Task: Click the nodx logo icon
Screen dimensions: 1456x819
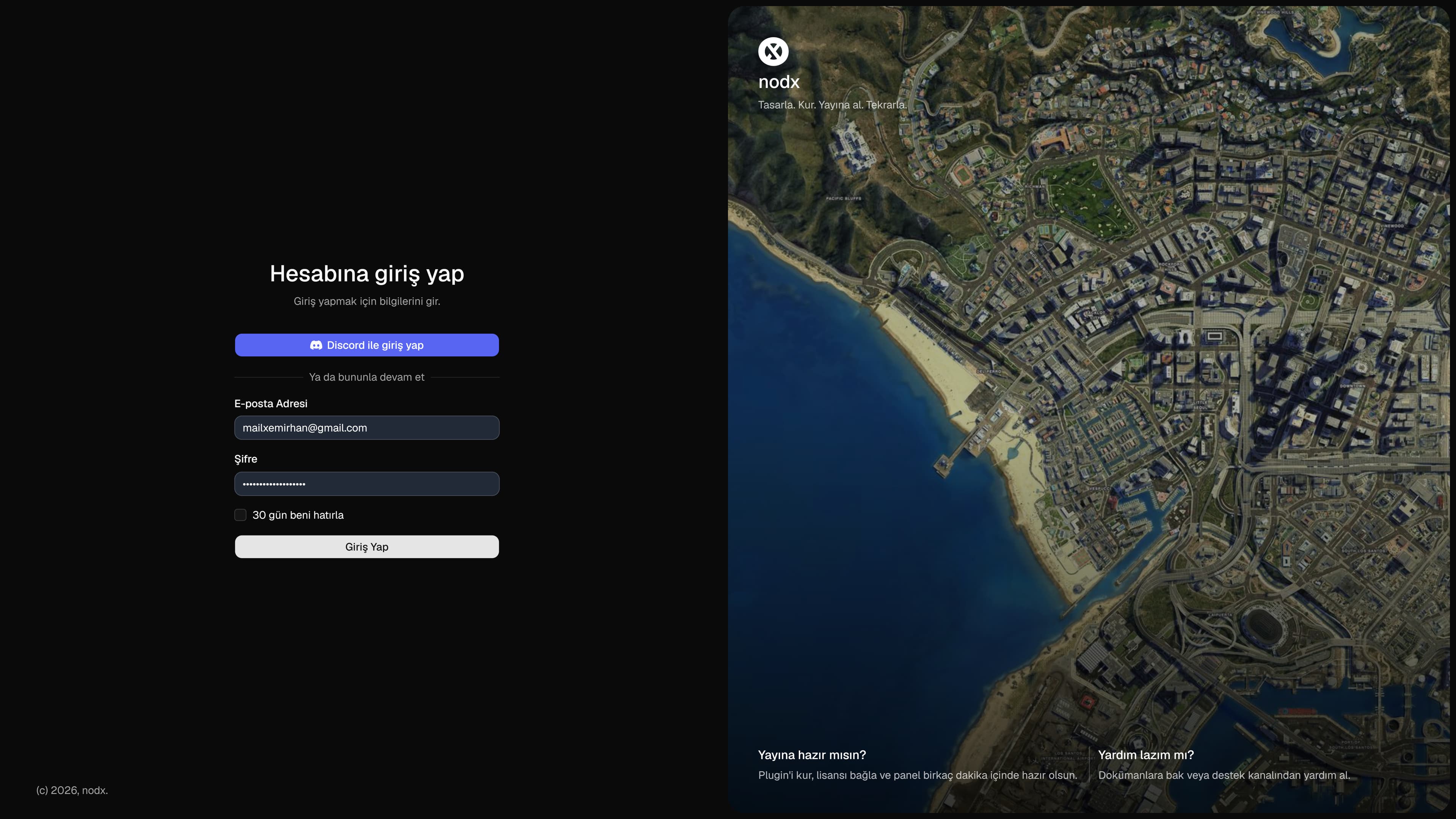Action: (773, 52)
